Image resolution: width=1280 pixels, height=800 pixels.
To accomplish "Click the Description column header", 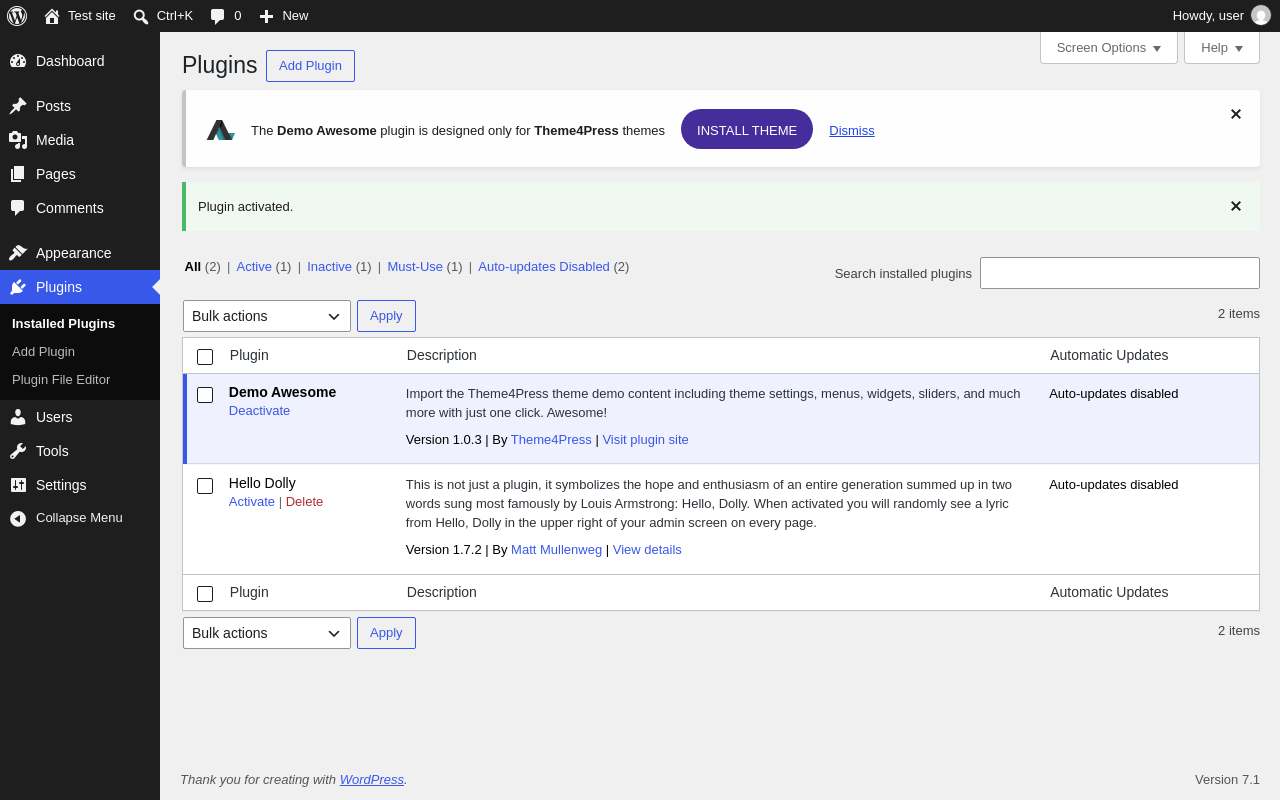I will click(x=442, y=355).
